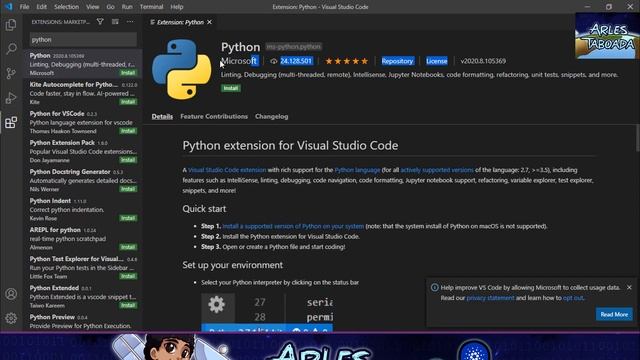
Task: Close the Extension: Python tab
Action: (209, 22)
